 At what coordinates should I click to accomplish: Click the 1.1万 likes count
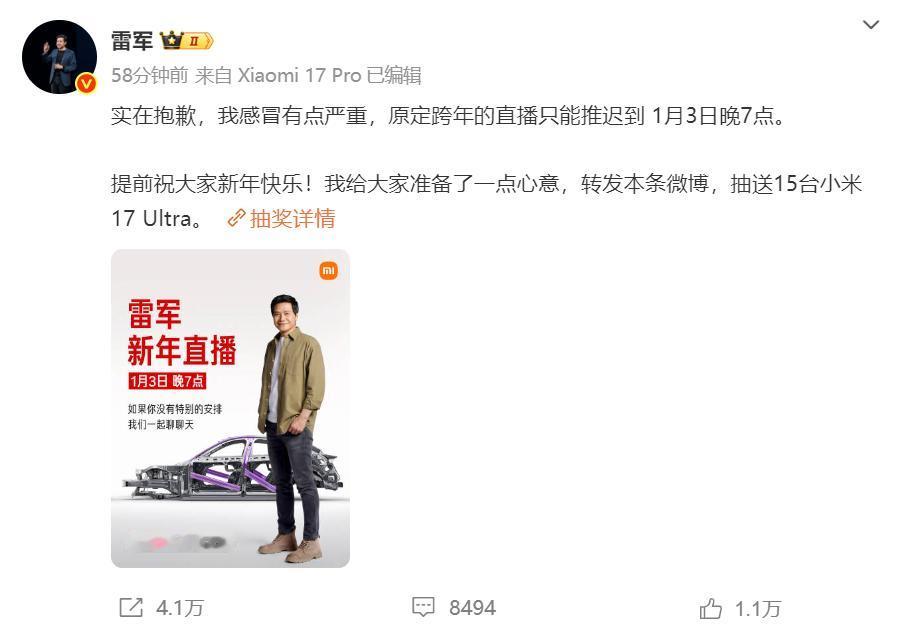point(758,608)
